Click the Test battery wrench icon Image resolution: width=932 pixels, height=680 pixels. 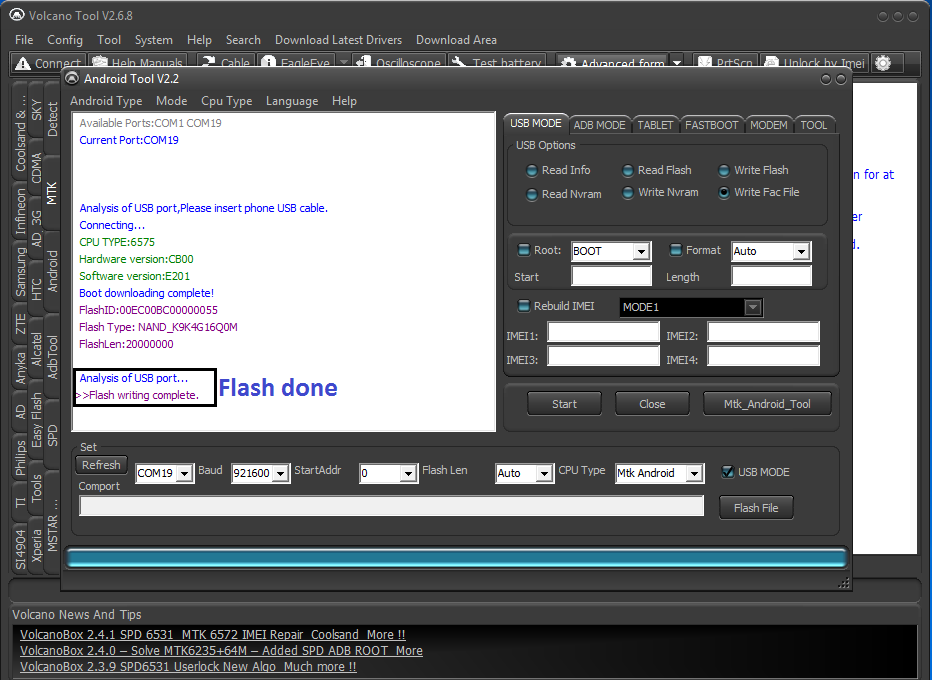pyautogui.click(x=458, y=63)
